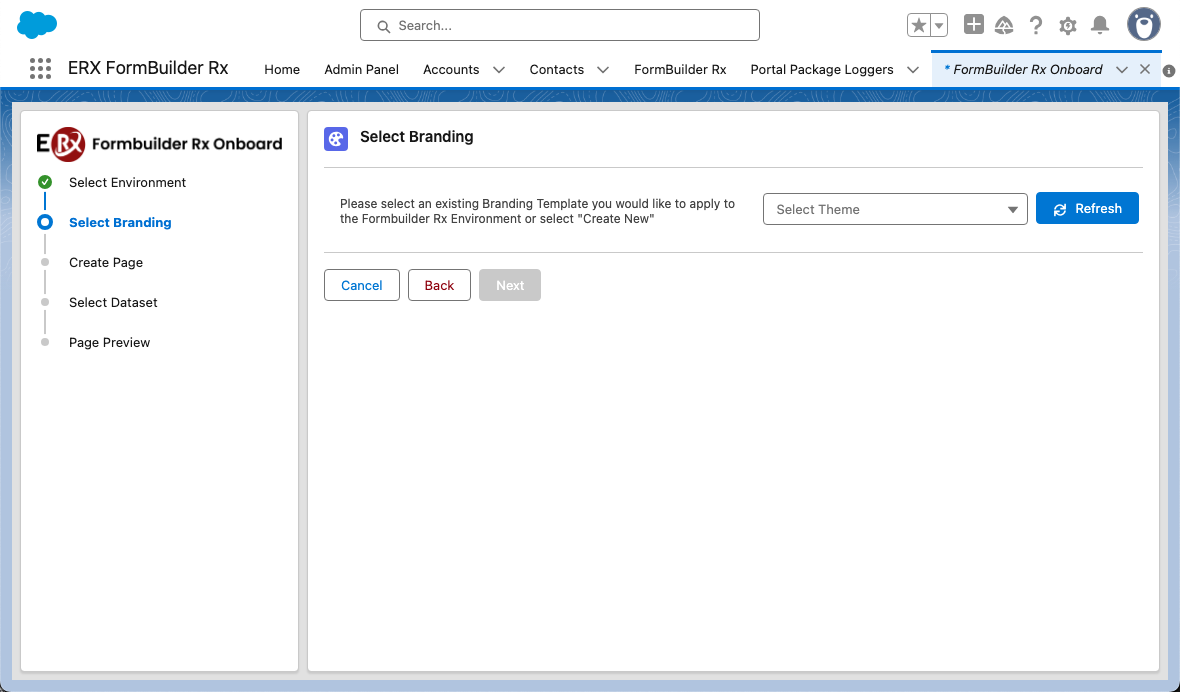
Task: Open the user profile avatar
Action: (x=1143, y=25)
